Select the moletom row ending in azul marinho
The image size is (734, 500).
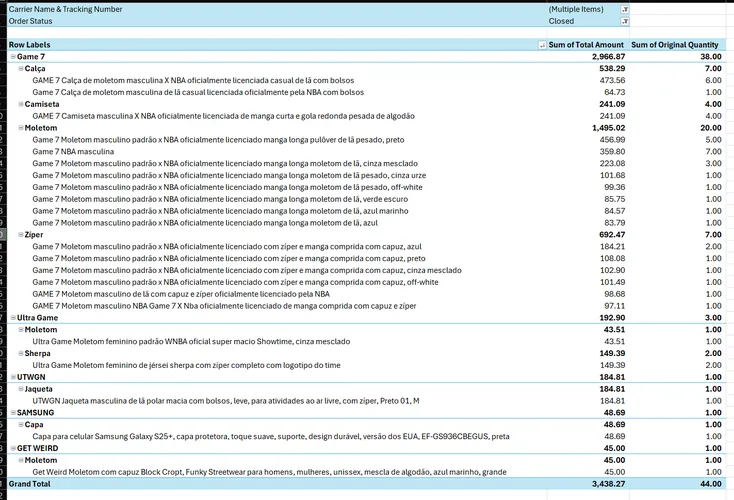[220, 211]
